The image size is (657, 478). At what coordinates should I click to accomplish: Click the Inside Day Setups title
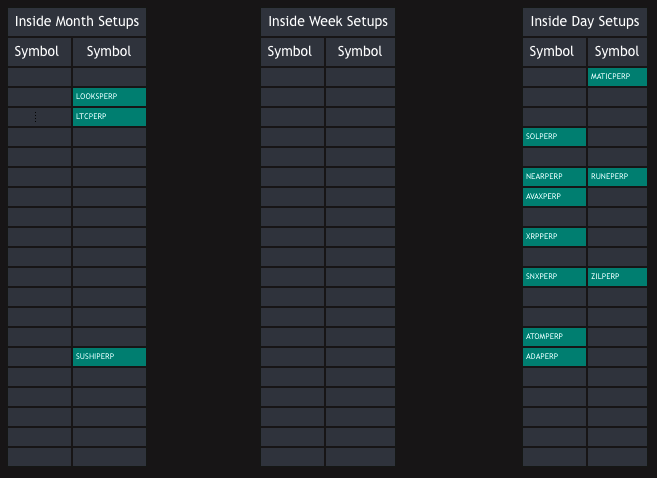tap(585, 22)
